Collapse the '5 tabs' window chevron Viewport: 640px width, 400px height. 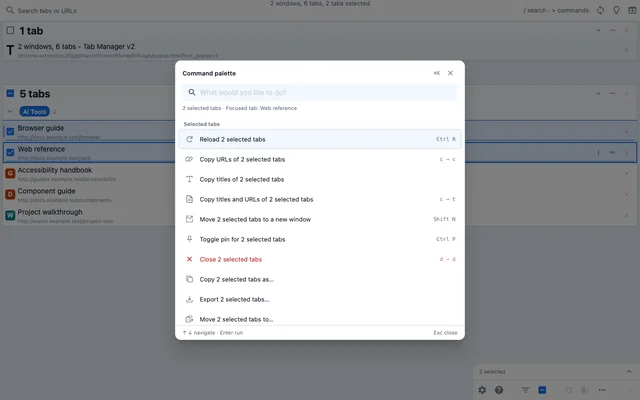(598, 93)
